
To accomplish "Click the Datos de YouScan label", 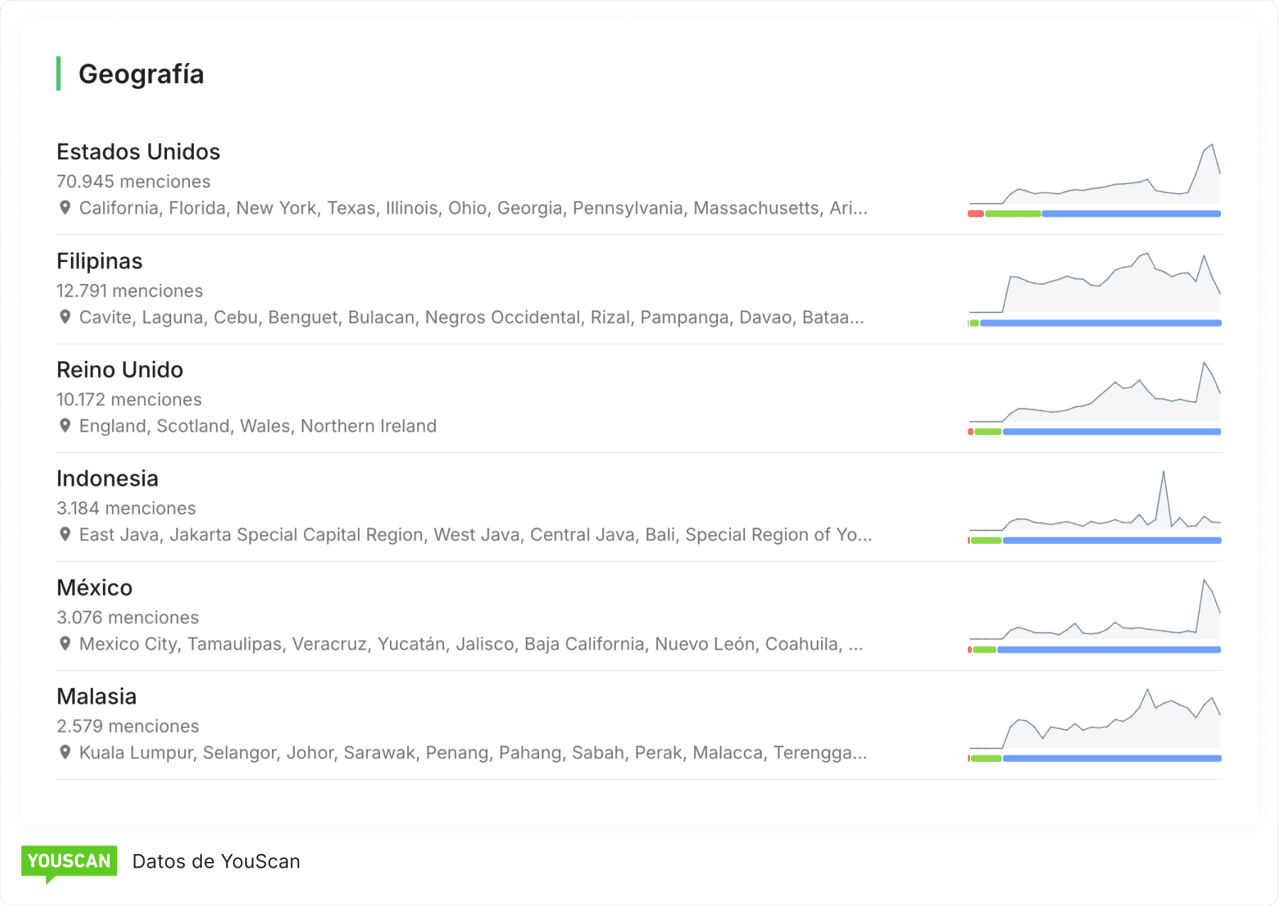I will (215, 861).
